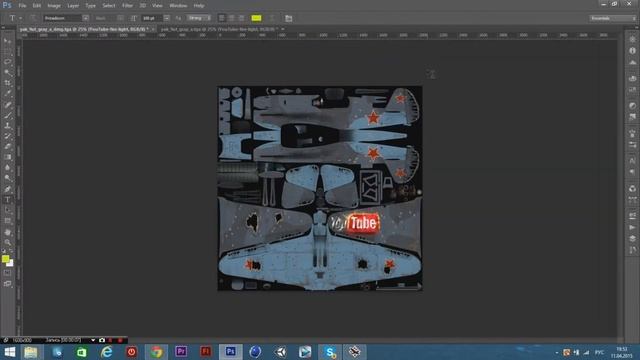Select the Rectangle shape tool
The width and height of the screenshot is (640, 360).
7,221
